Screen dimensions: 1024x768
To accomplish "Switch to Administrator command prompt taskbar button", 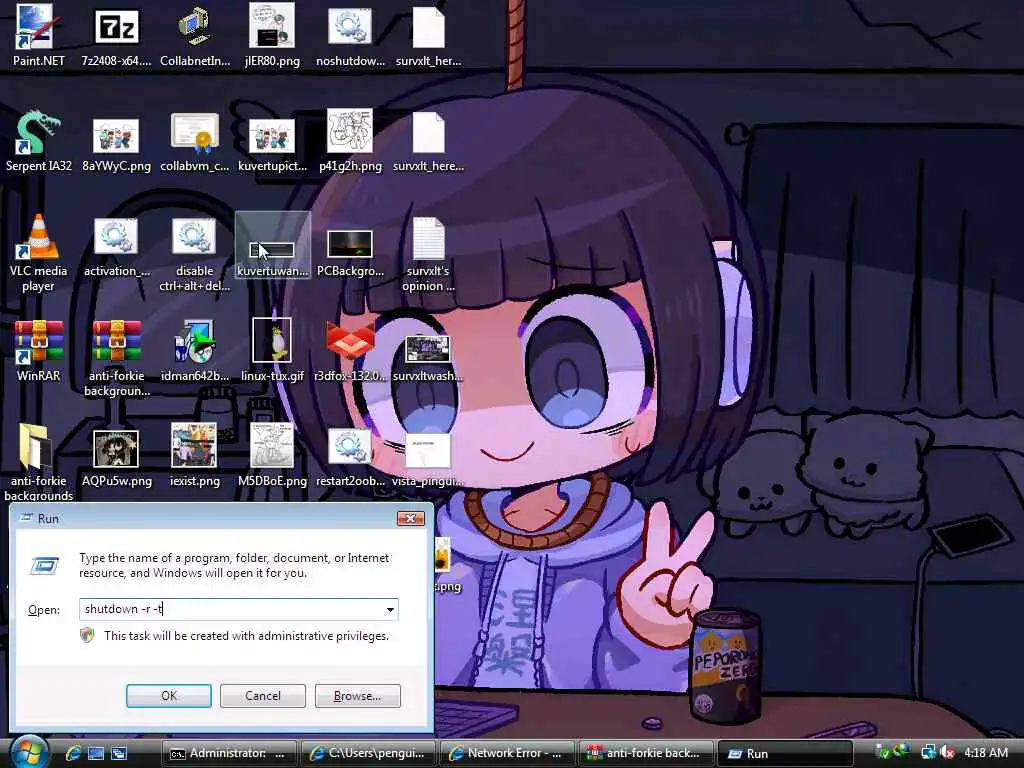I will pyautogui.click(x=229, y=754).
